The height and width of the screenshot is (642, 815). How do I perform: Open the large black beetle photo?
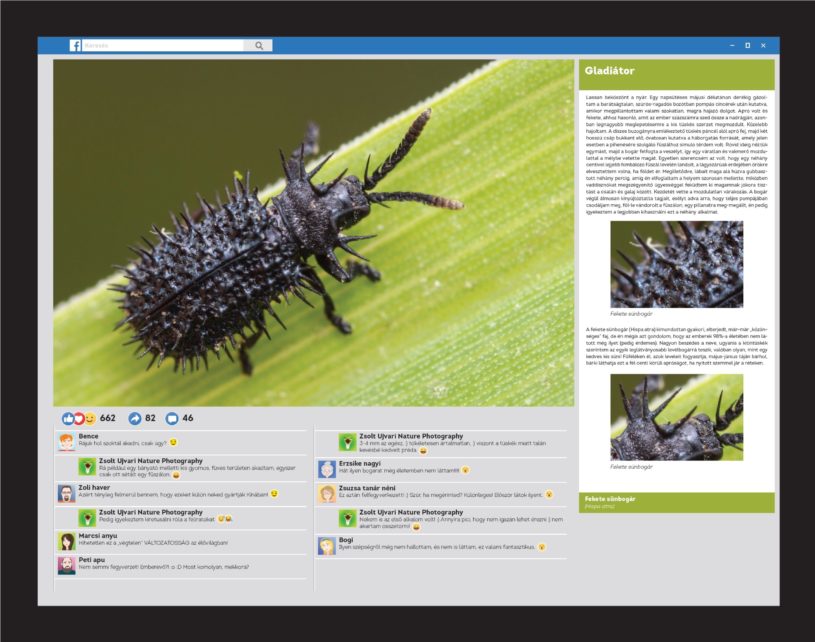[x=313, y=232]
